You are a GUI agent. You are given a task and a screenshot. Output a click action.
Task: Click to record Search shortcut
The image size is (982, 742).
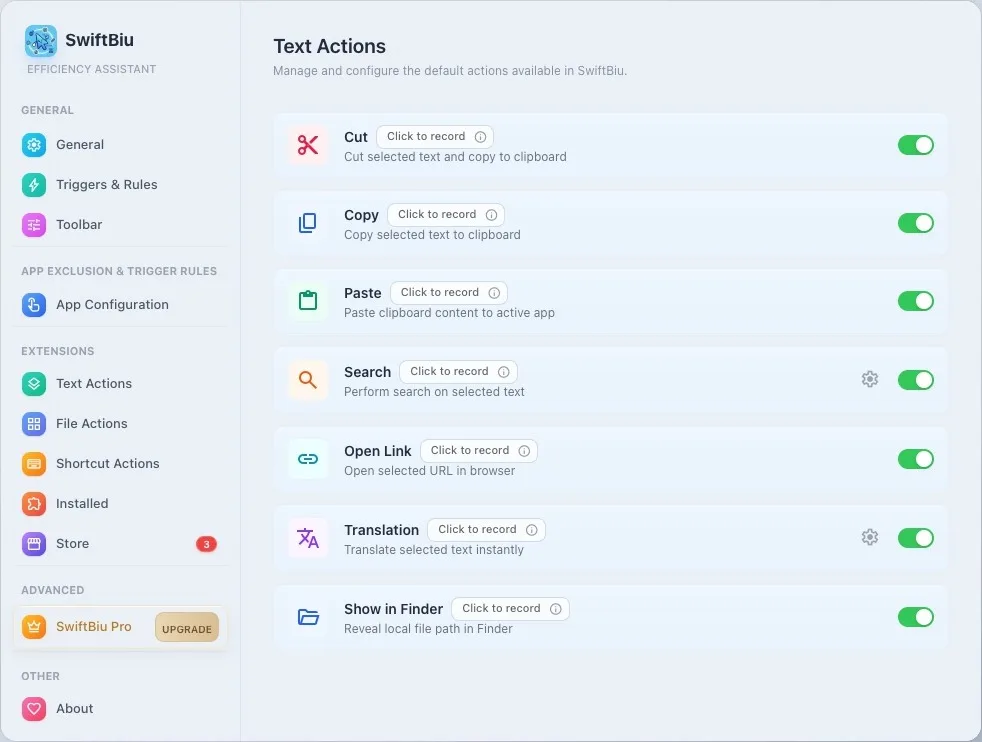point(458,372)
